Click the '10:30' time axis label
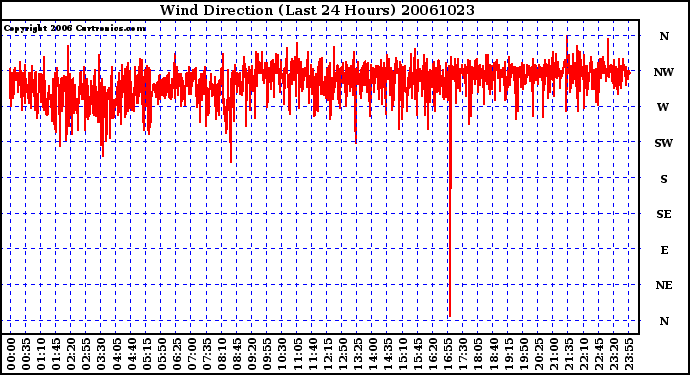The width and height of the screenshot is (690, 375). (282, 354)
